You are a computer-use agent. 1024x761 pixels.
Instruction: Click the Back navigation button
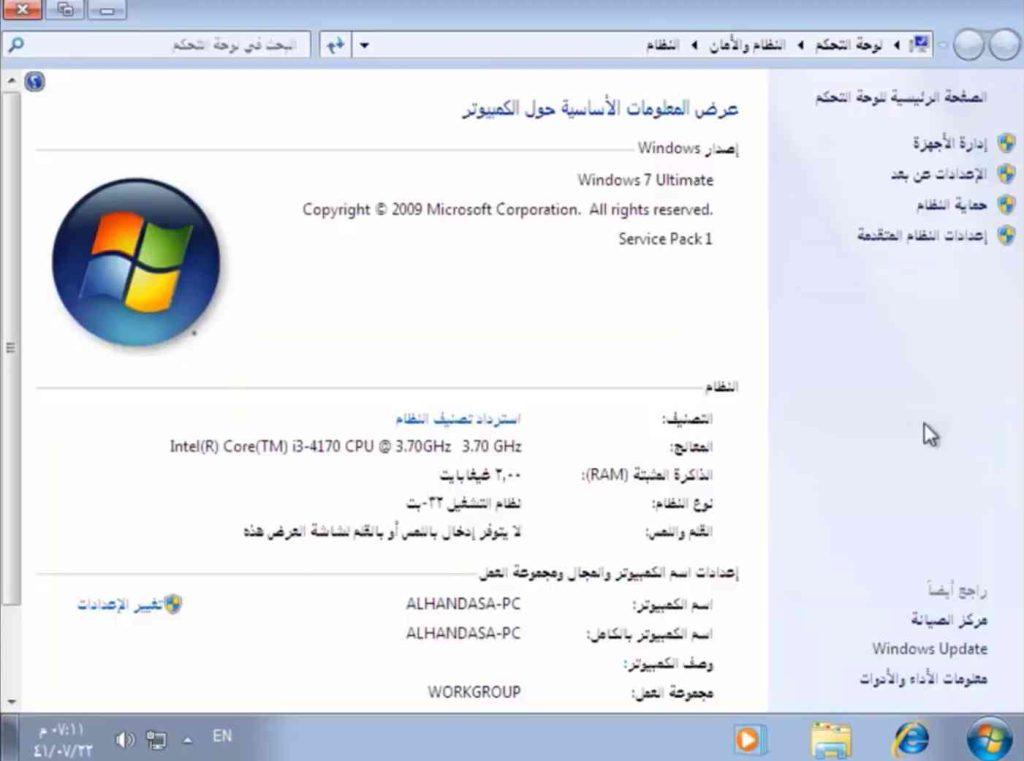coord(1002,45)
